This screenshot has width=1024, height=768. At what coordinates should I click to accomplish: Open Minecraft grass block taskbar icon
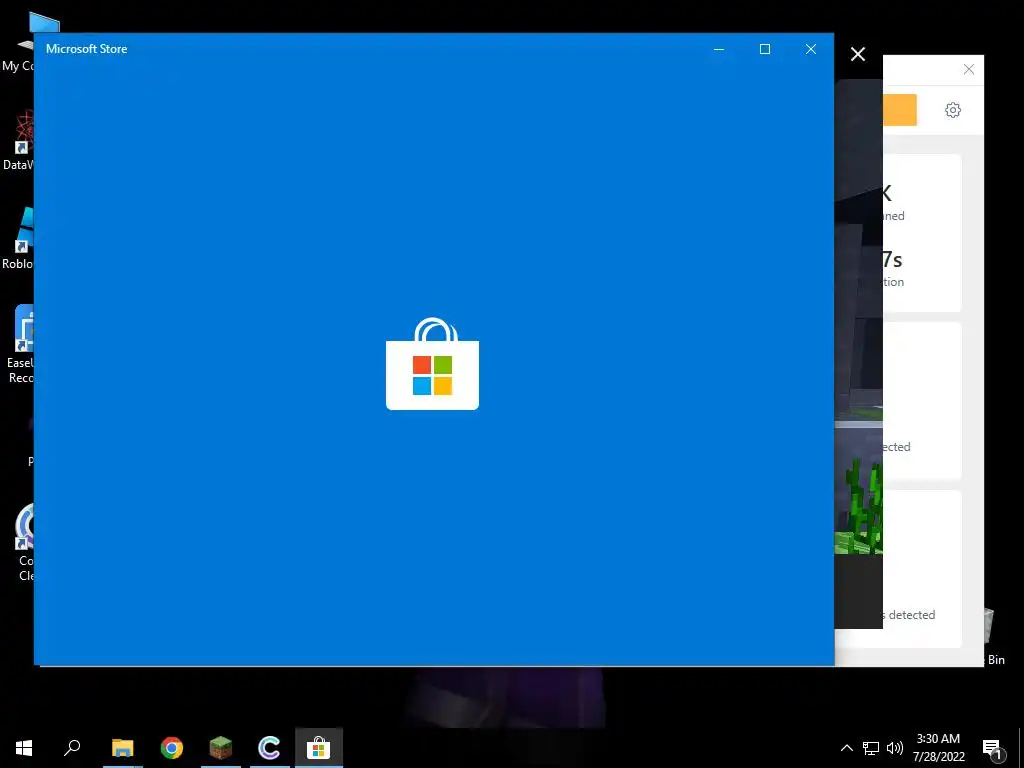(221, 748)
